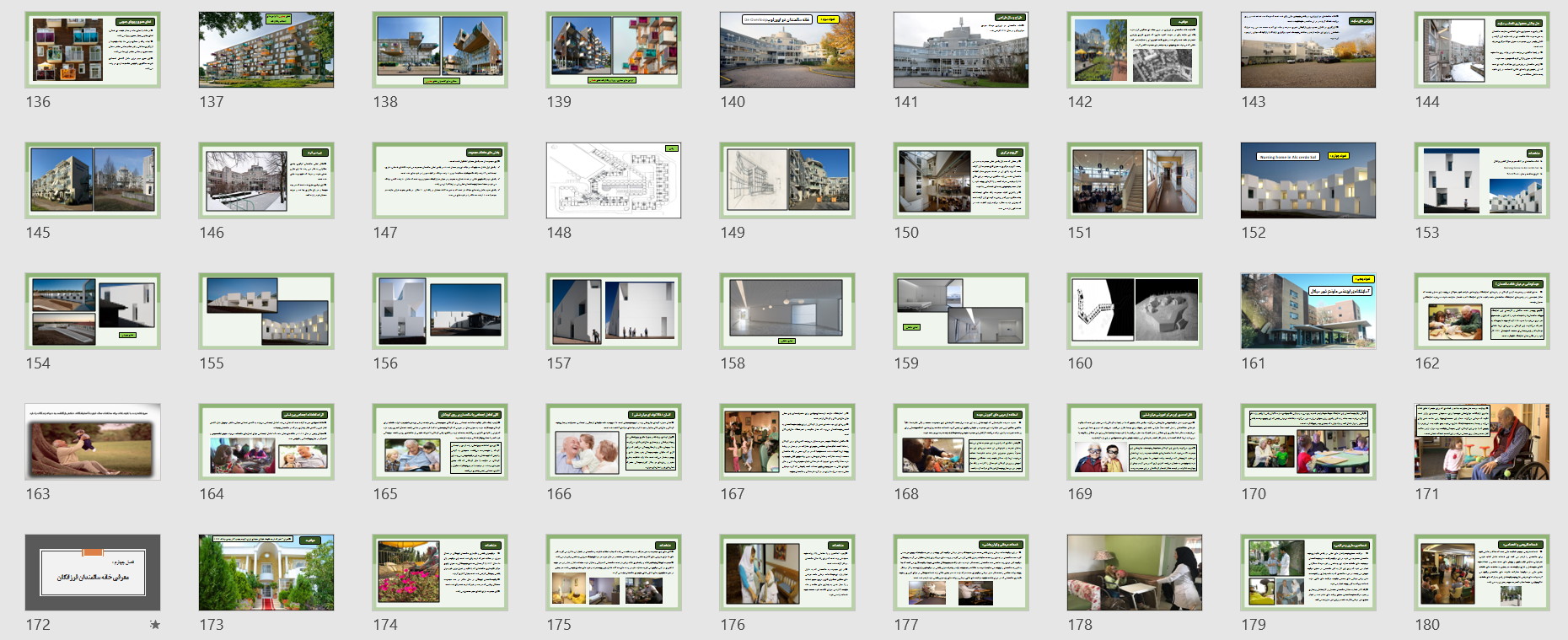Select slide 172 with the gray title card
This screenshot has width=1568, height=640.
pyautogui.click(x=93, y=572)
